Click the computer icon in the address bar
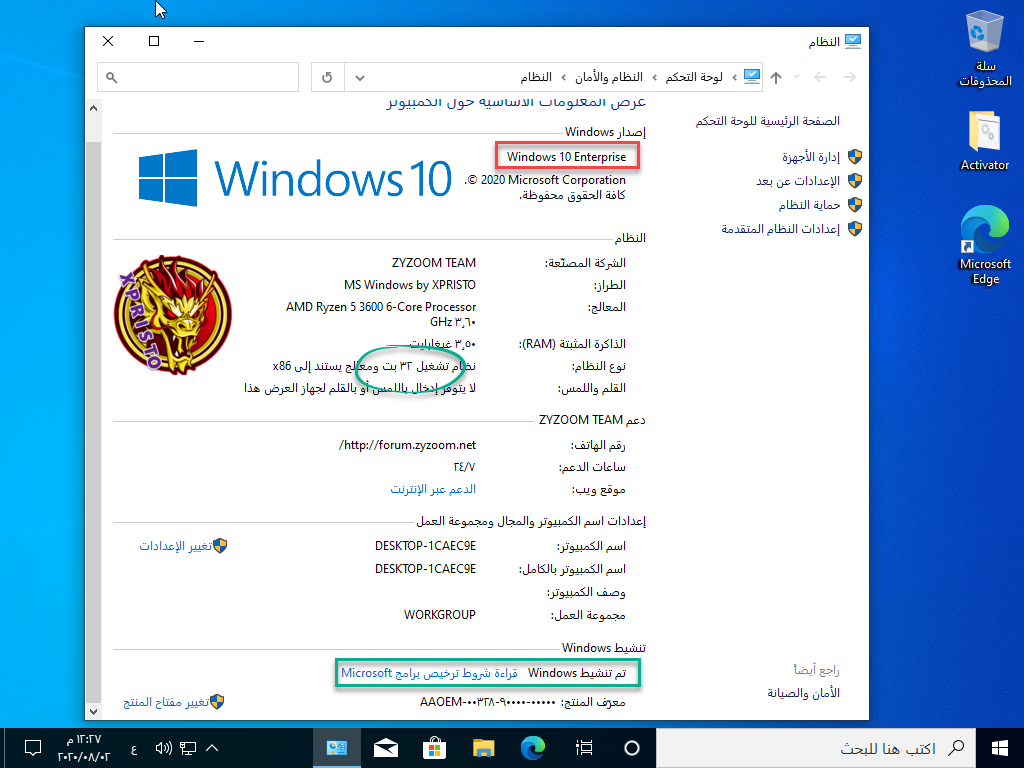This screenshot has height=768, width=1024. [752, 77]
